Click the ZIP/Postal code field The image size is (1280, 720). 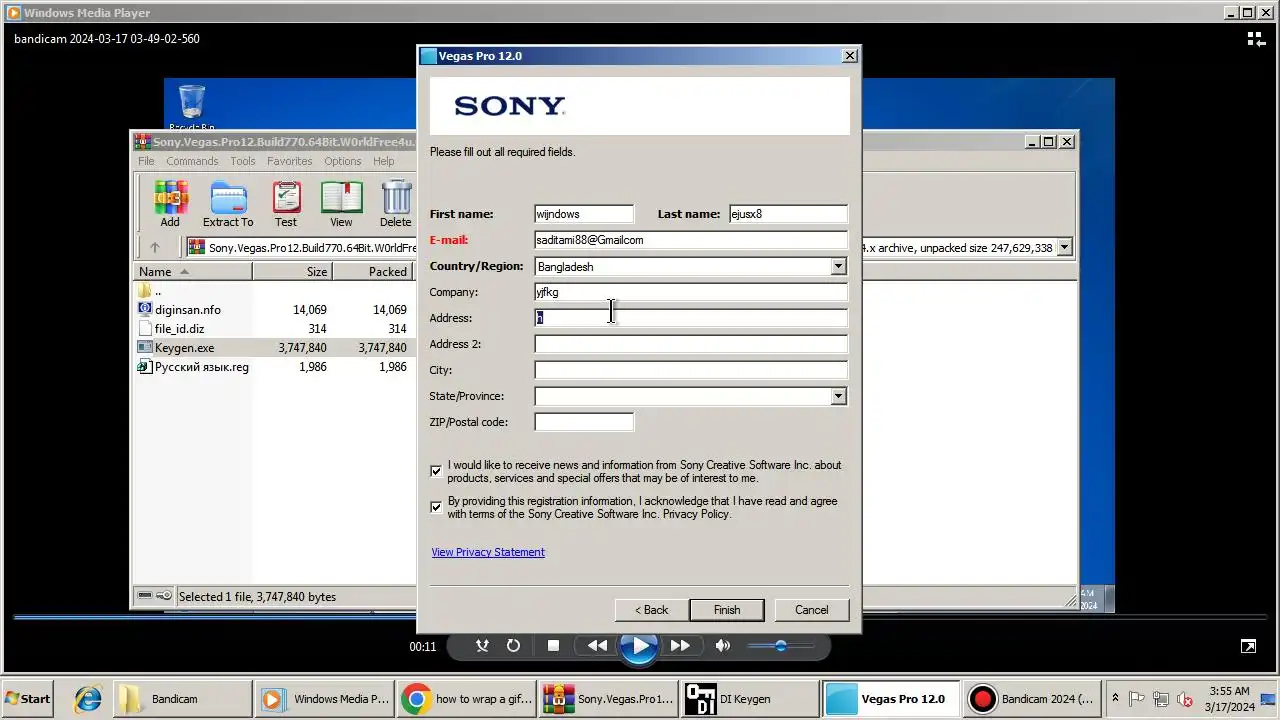[584, 422]
